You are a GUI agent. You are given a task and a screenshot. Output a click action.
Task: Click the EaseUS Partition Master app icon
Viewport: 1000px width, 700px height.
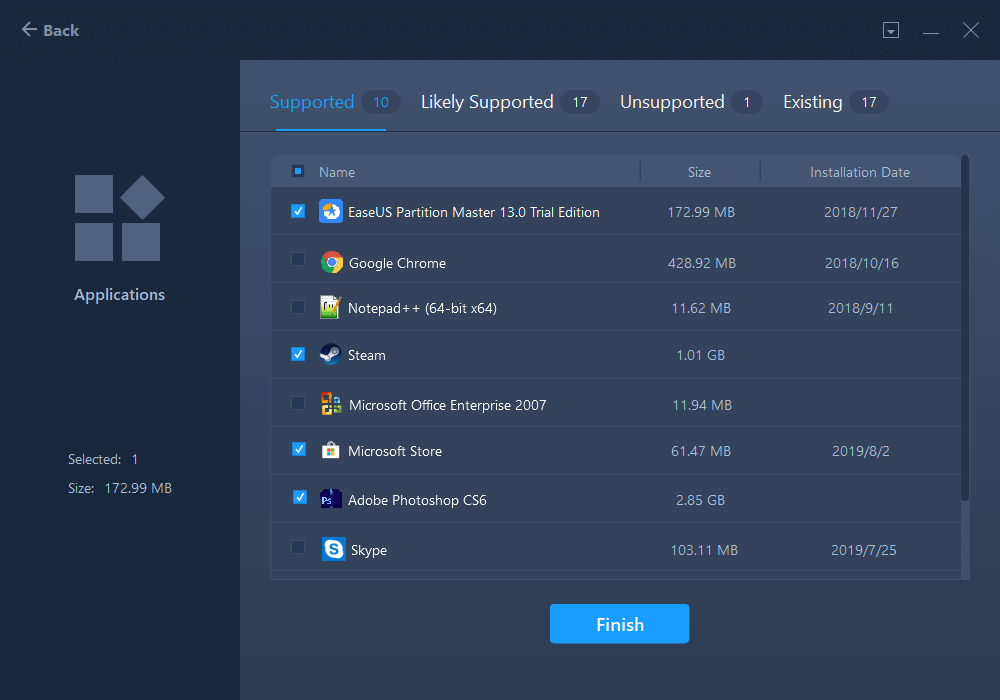[x=330, y=211]
